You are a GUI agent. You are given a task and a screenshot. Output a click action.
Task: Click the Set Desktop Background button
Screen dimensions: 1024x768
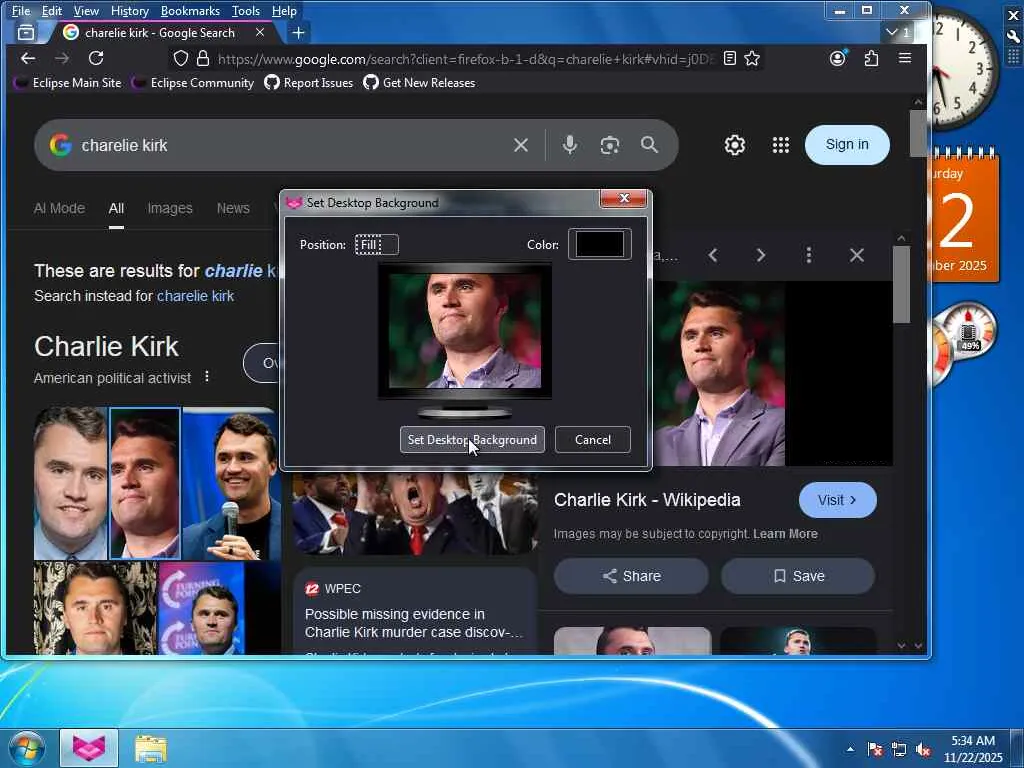(472, 440)
